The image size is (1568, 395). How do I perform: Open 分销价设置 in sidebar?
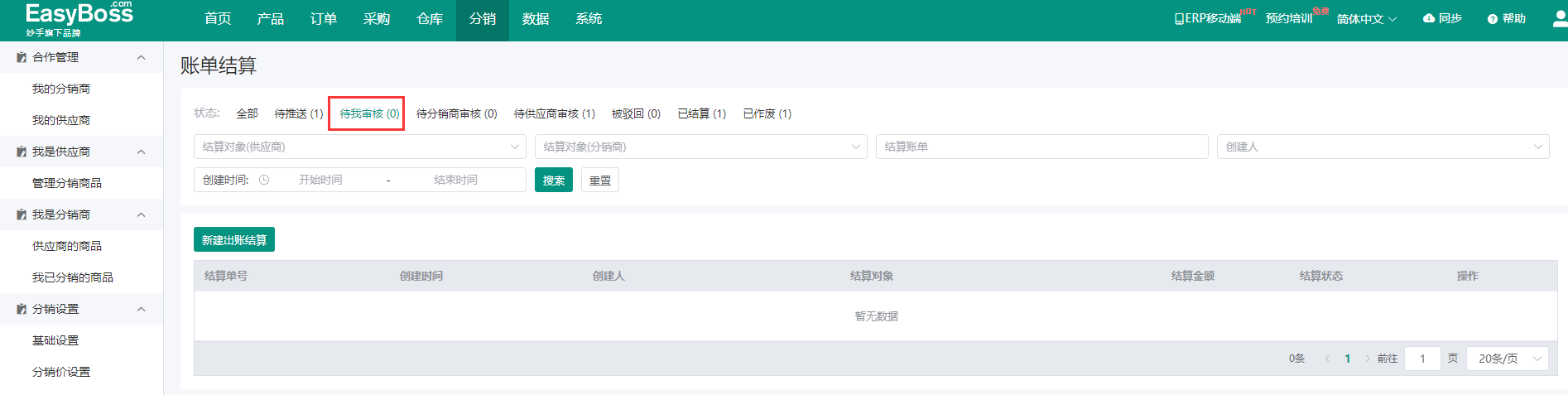click(61, 372)
